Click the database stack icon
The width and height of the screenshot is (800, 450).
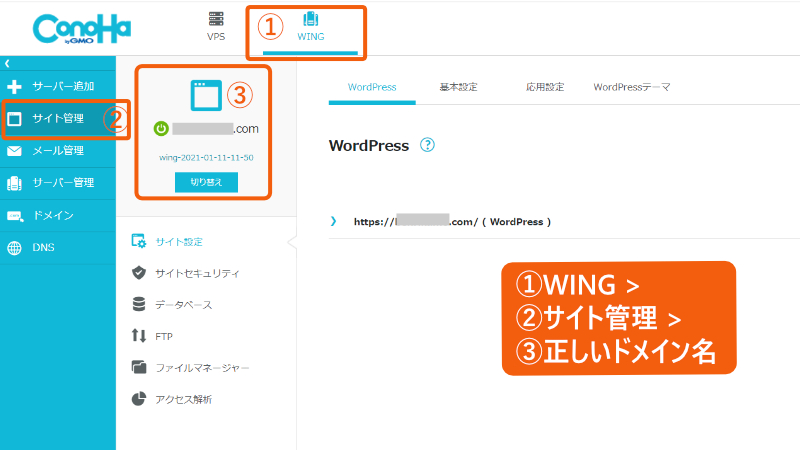pos(139,304)
